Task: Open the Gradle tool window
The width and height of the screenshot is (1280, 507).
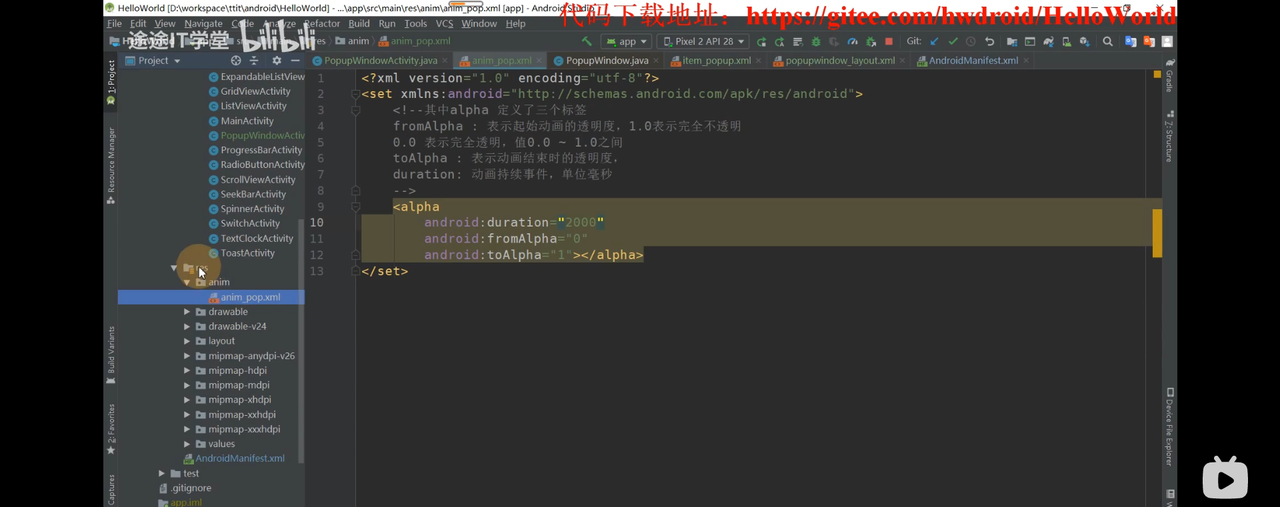Action: [1169, 77]
